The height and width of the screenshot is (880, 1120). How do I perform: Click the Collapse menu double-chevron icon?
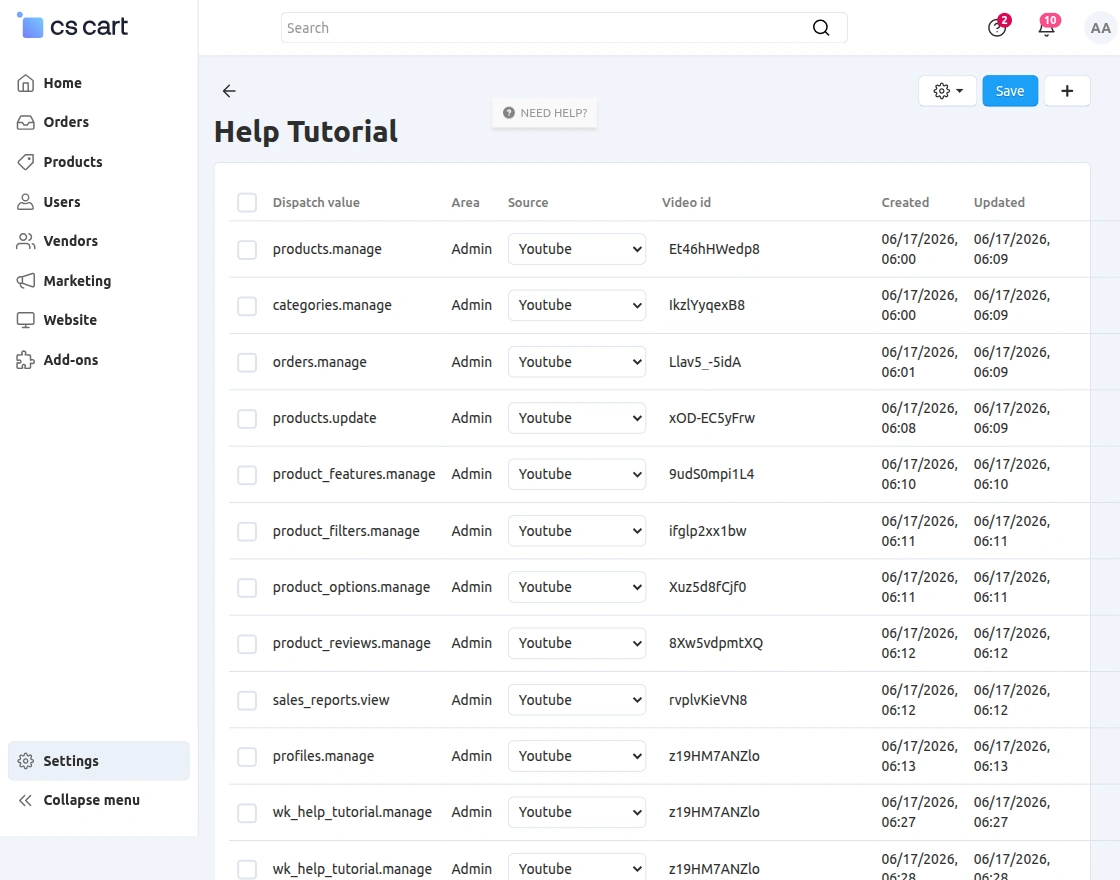[x=26, y=800]
